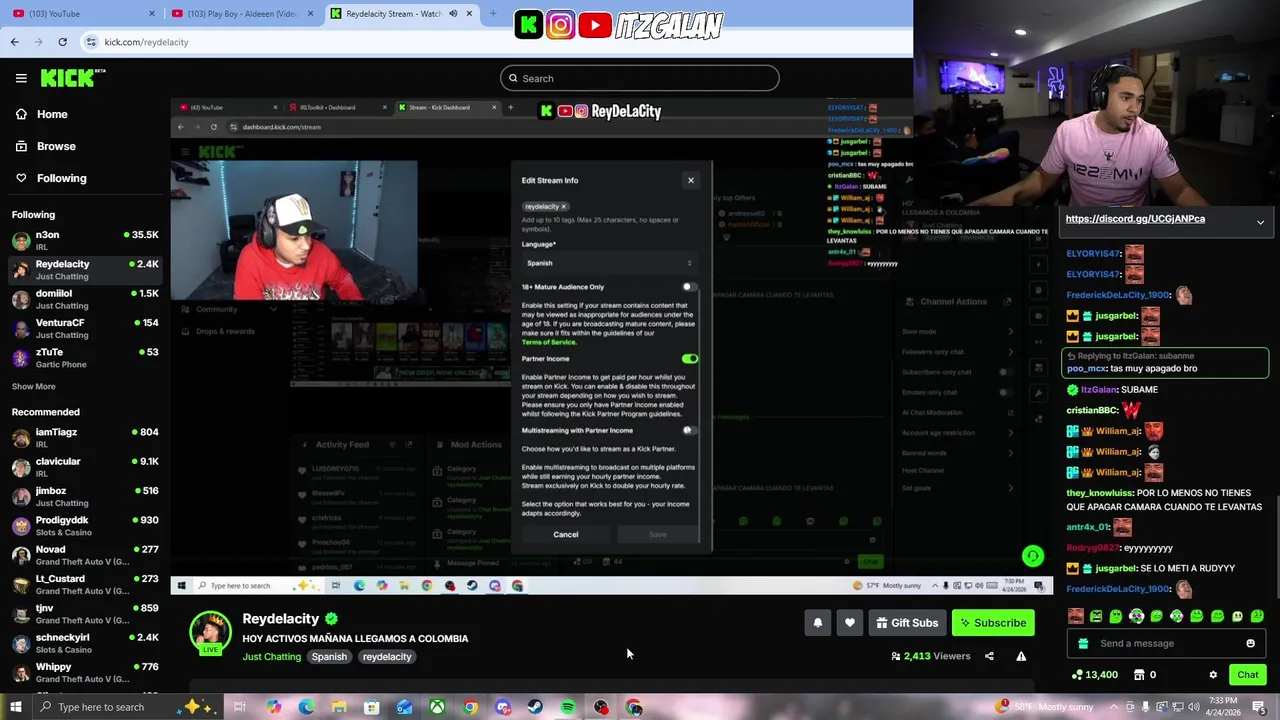Image resolution: width=1280 pixels, height=720 pixels.
Task: Select the Spanish language tag
Action: pos(329,657)
